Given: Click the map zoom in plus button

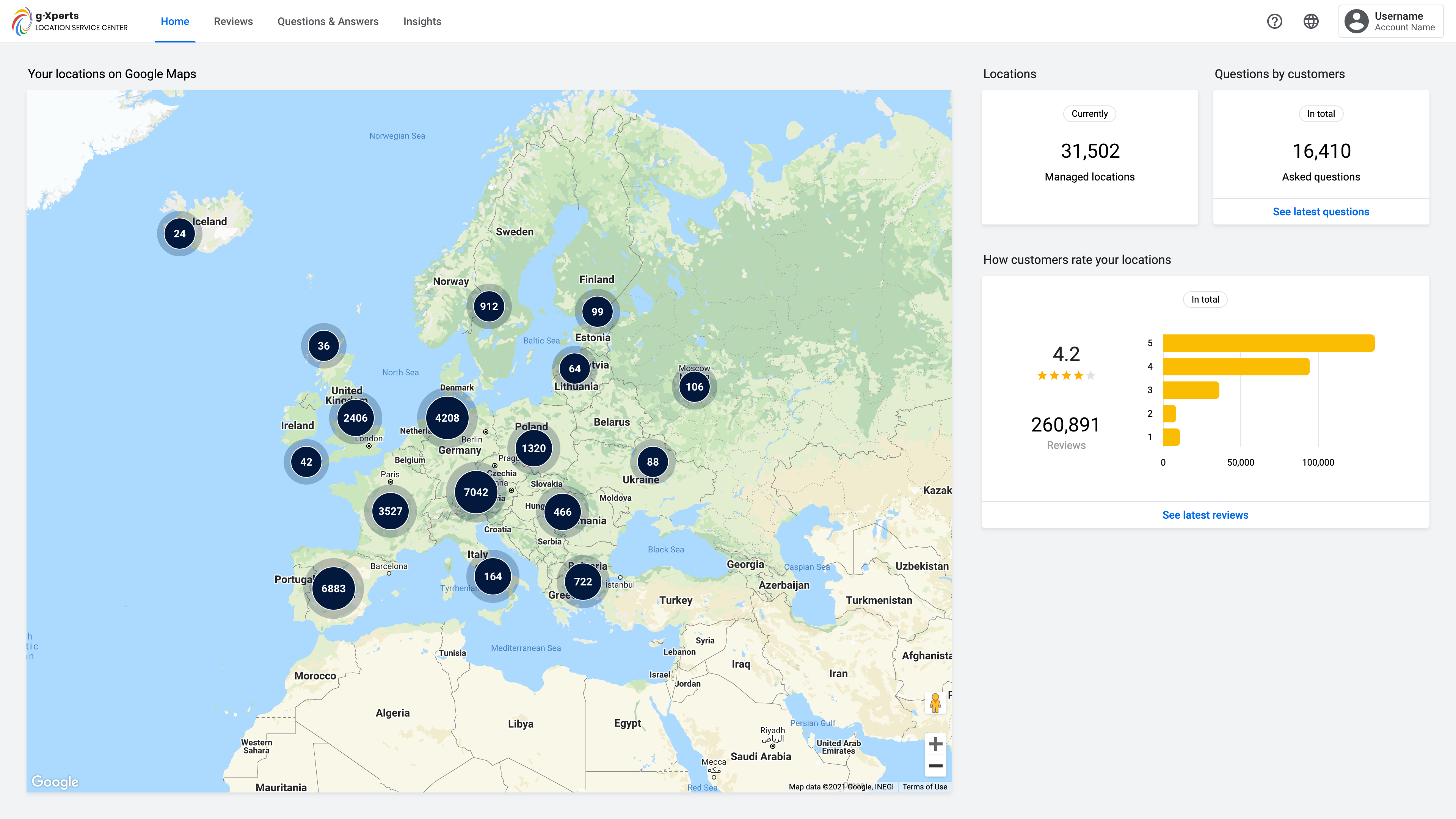Looking at the screenshot, I should coord(935,744).
